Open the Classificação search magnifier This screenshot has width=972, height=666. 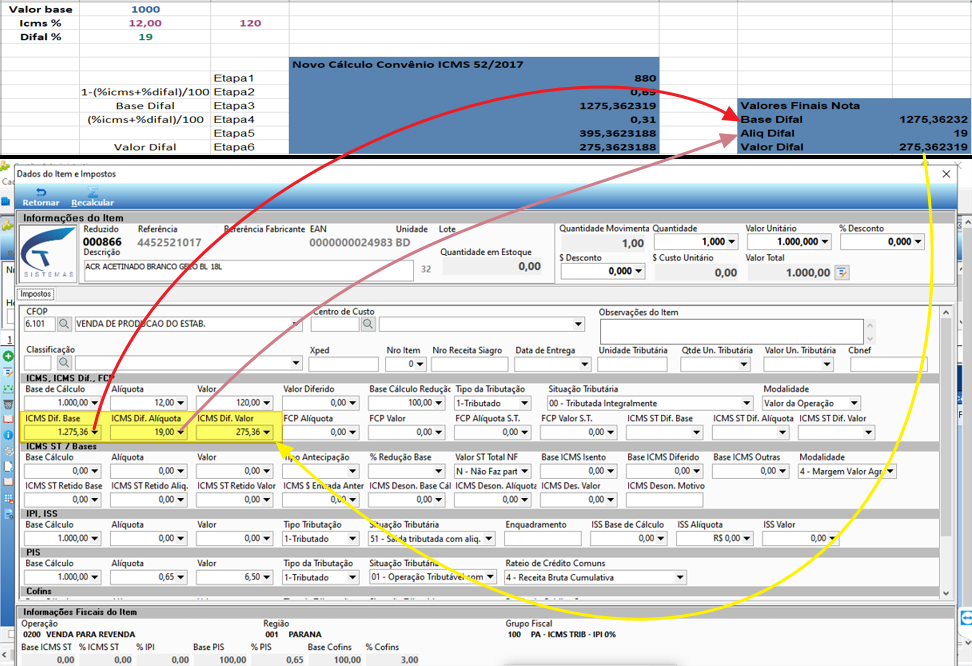point(64,363)
